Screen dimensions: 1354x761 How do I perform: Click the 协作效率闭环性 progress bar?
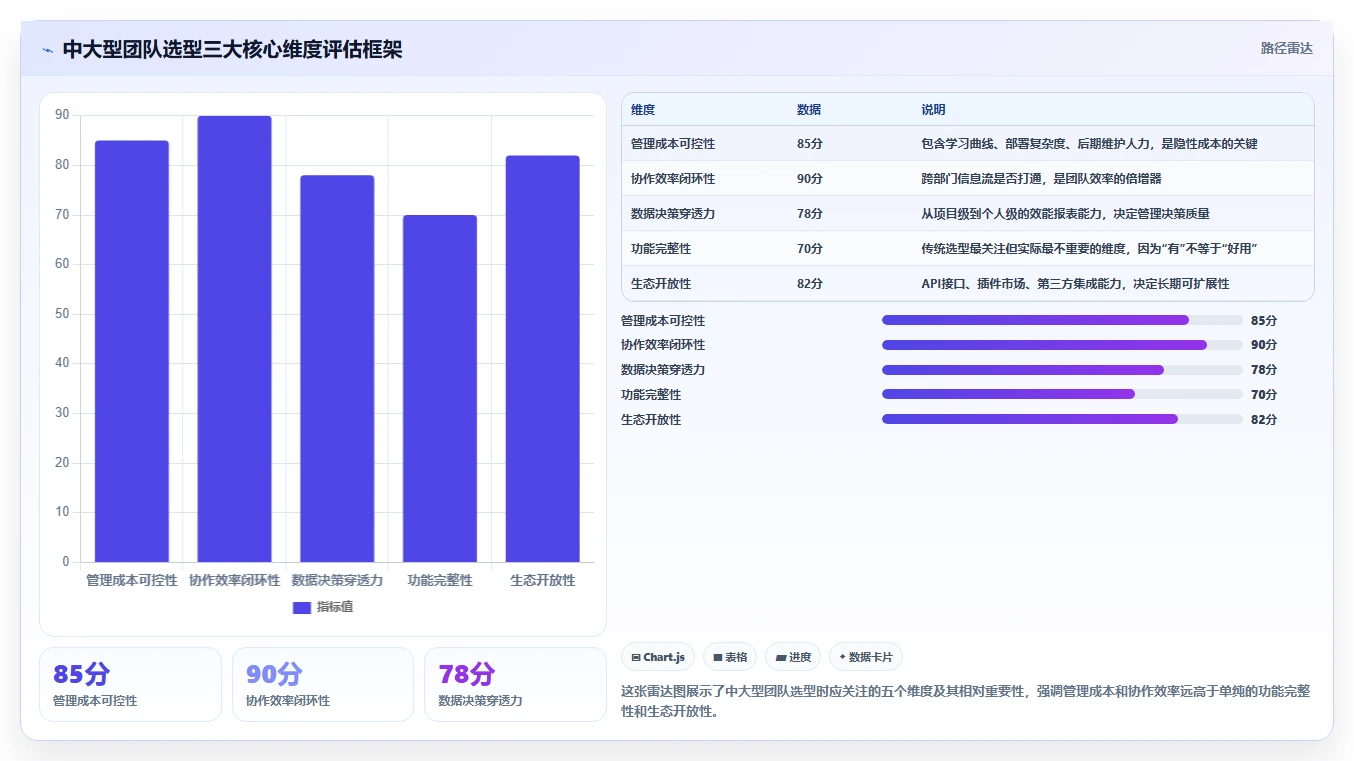click(x=1062, y=345)
